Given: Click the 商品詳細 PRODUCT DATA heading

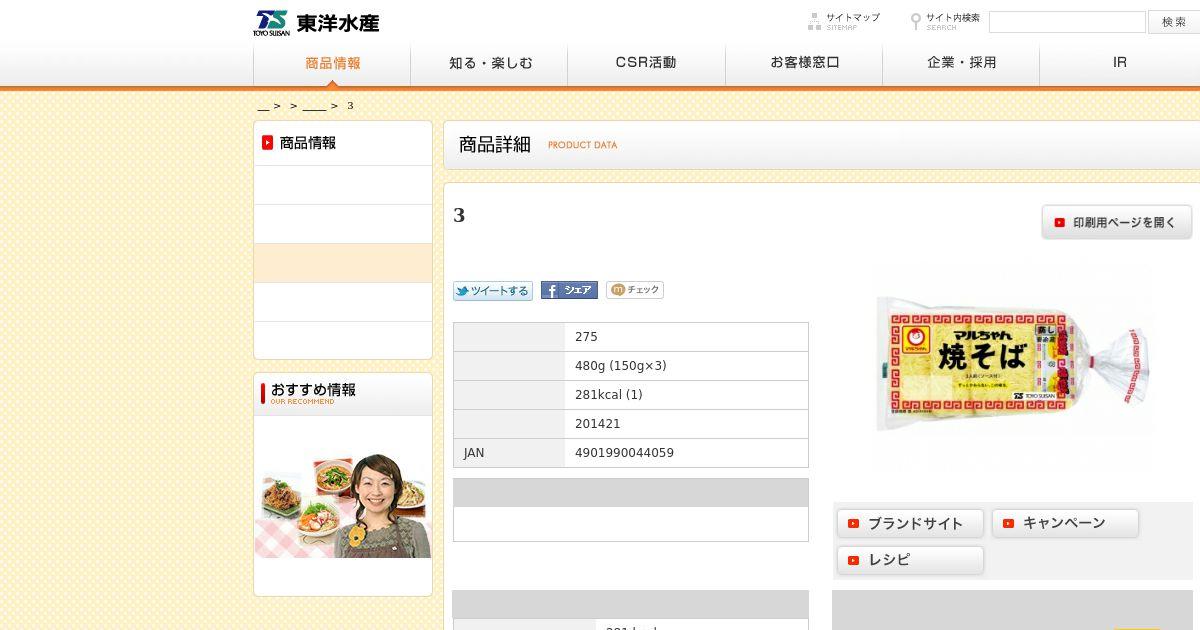Looking at the screenshot, I should (538, 144).
